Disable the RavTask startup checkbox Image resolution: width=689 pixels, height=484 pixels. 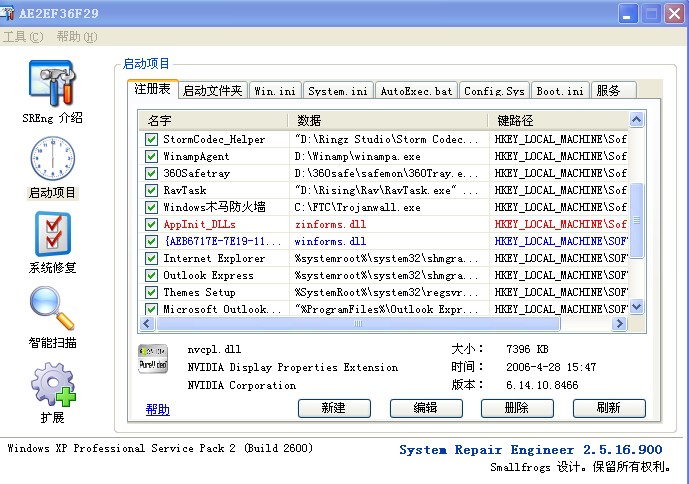pyautogui.click(x=151, y=191)
